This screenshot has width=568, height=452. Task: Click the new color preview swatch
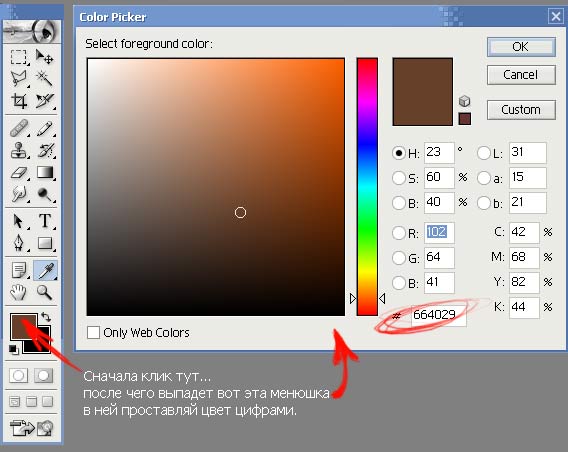point(422,92)
